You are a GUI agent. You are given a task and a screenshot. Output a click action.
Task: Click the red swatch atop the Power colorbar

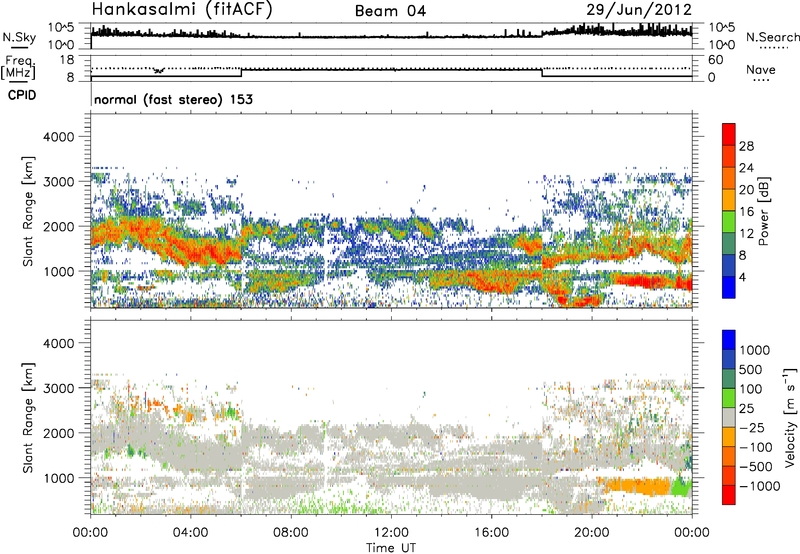coord(729,134)
